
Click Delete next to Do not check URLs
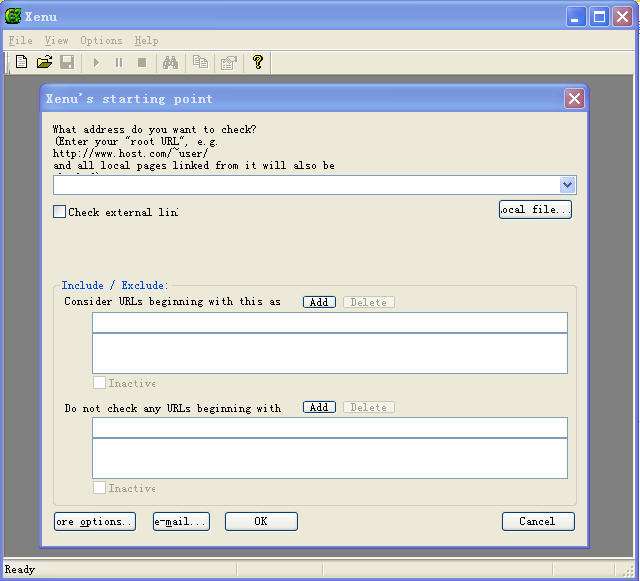point(369,407)
